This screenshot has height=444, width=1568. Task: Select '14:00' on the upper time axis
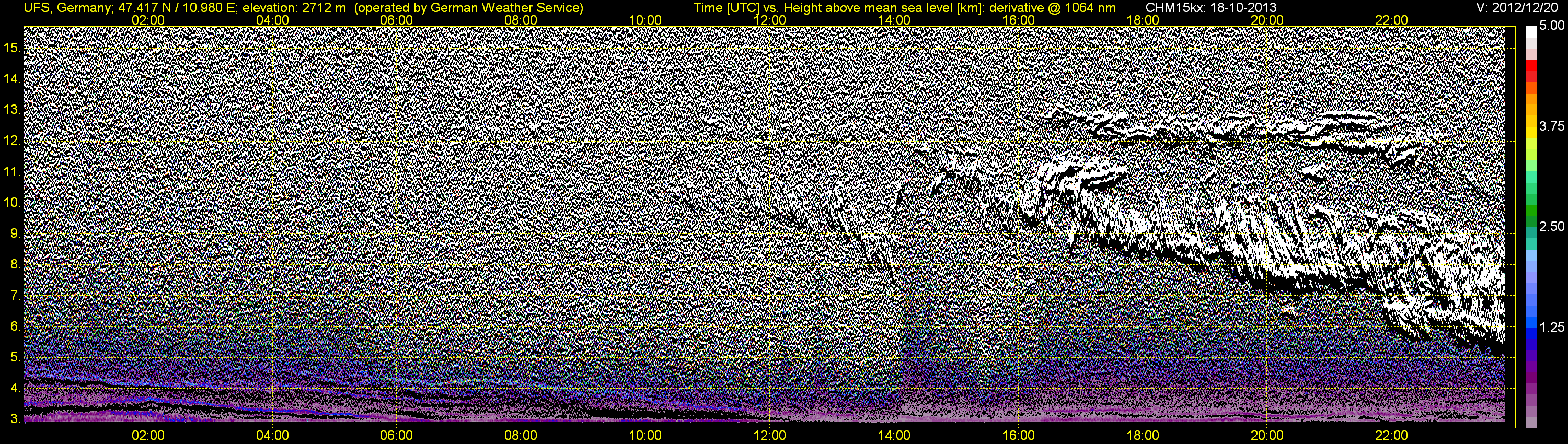[x=894, y=20]
